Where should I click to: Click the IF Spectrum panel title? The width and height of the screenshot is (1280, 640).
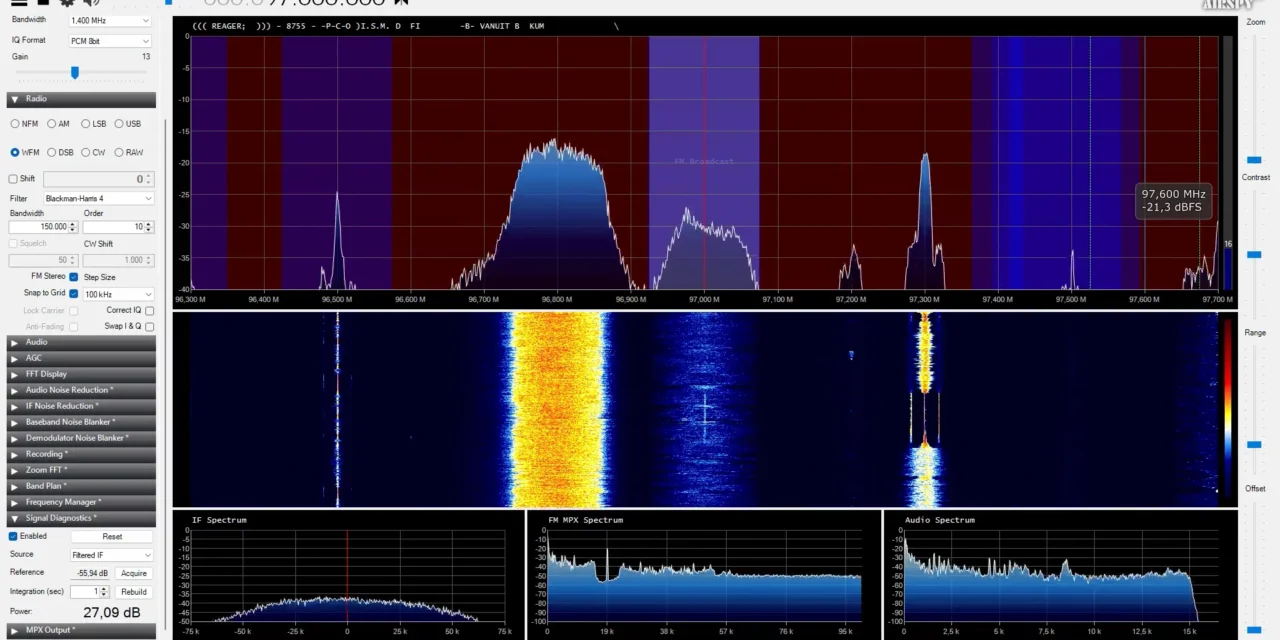[x=219, y=520]
